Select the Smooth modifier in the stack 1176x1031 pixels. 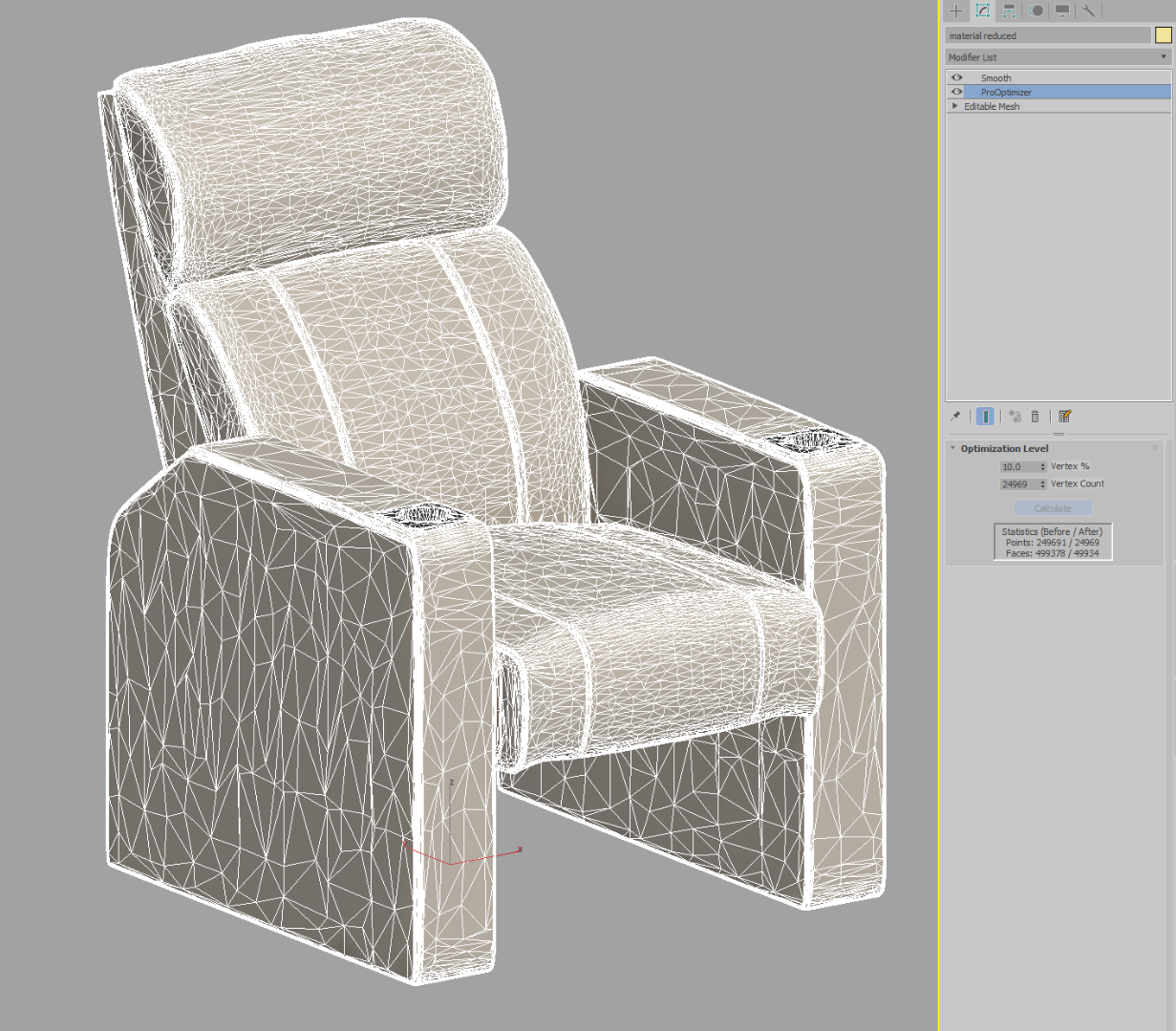tap(995, 78)
